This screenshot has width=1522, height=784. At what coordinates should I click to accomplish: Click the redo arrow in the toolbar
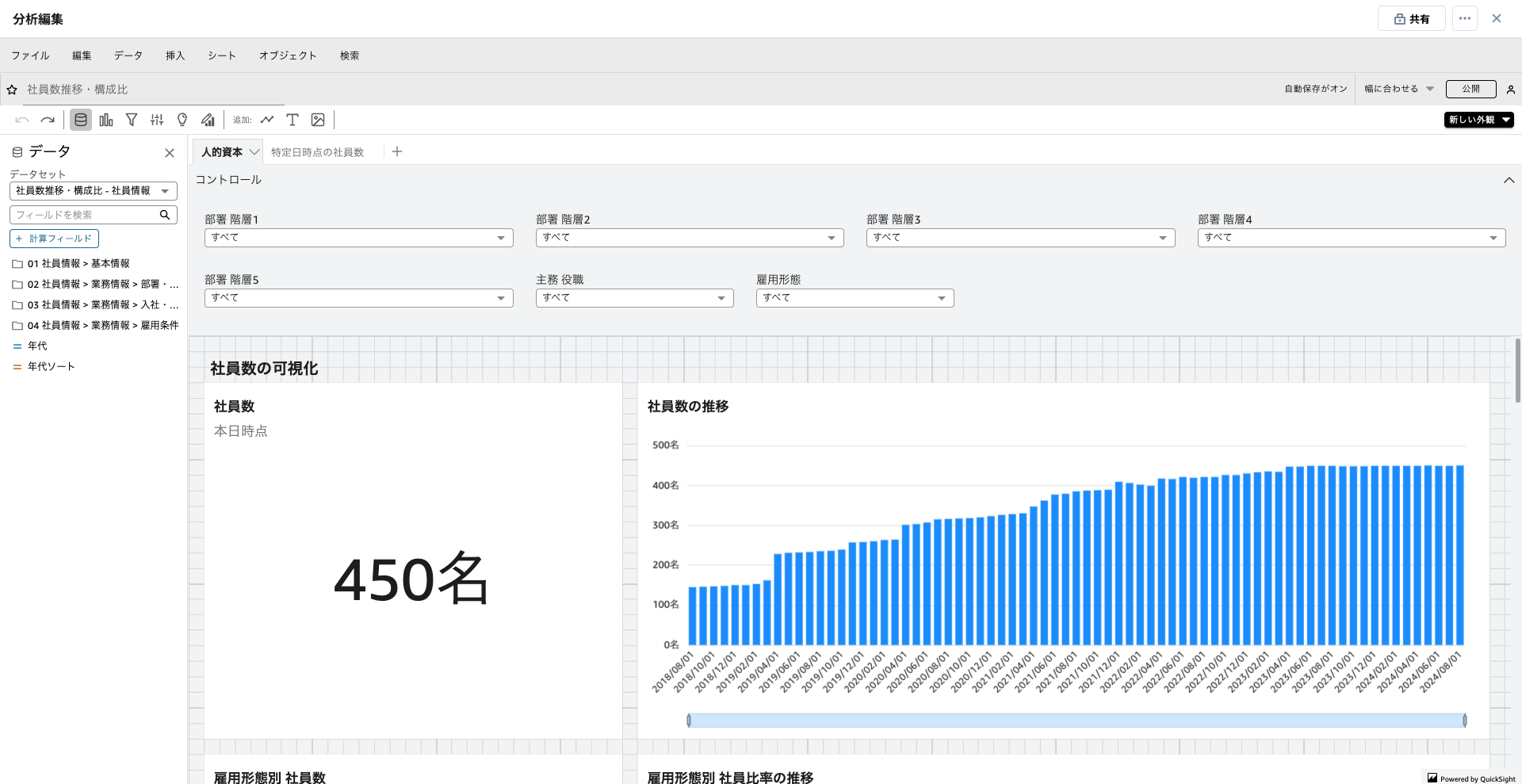click(48, 120)
